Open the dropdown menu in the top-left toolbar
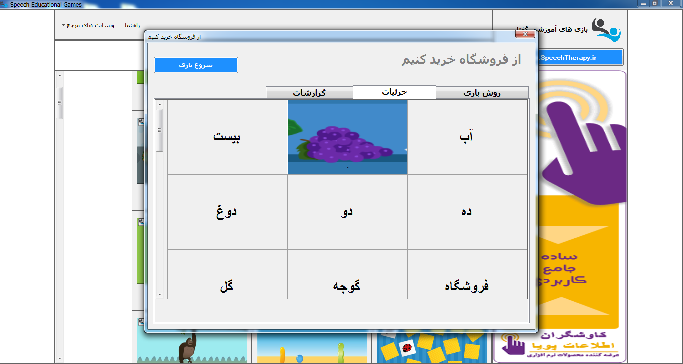683x364 pixels. pos(88,25)
